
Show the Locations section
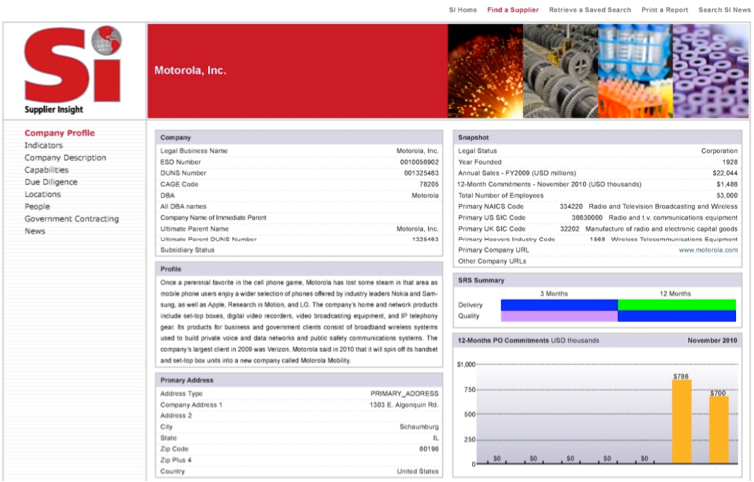(42, 194)
